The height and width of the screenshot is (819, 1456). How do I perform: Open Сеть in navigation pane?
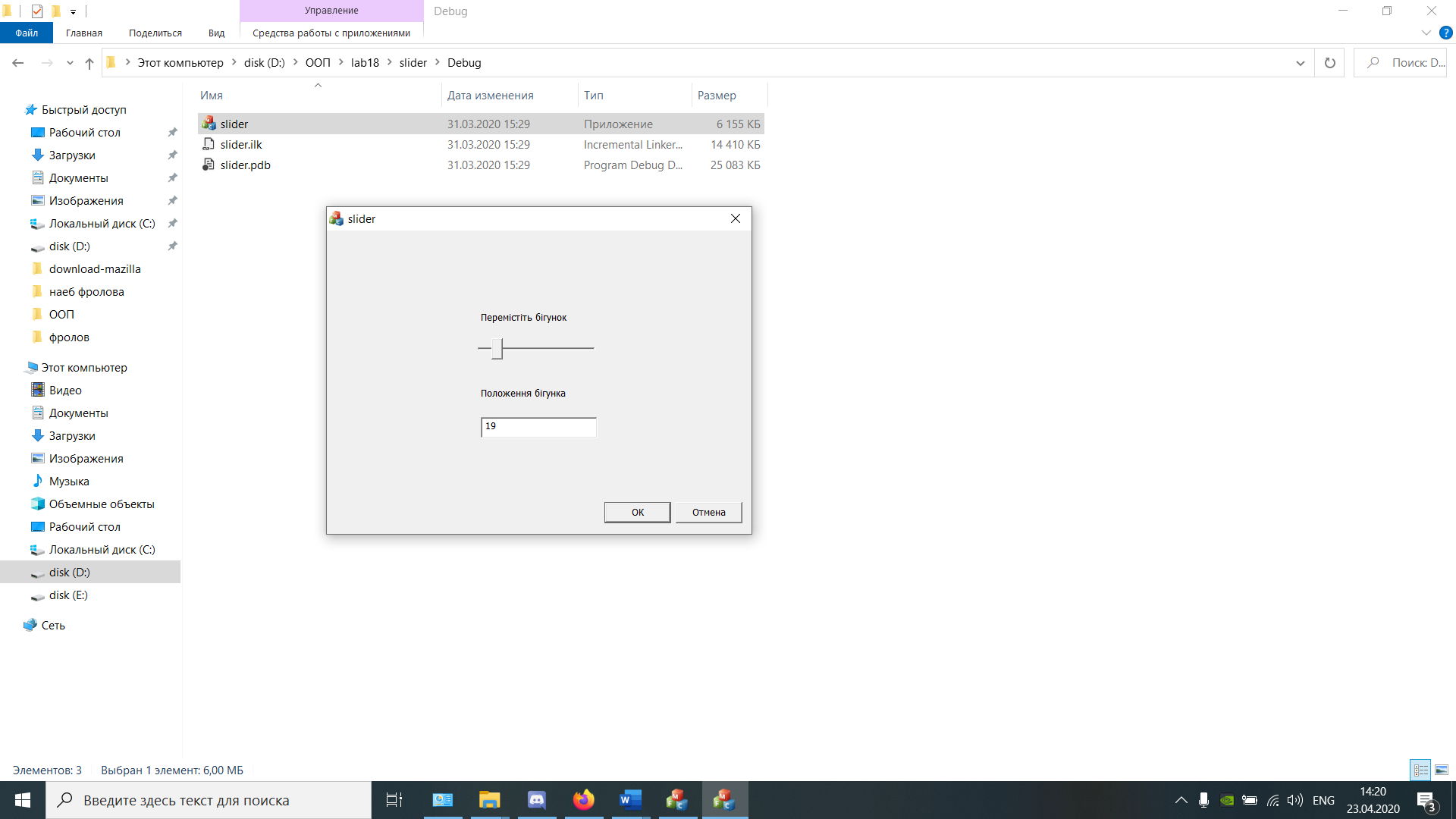pos(53,626)
